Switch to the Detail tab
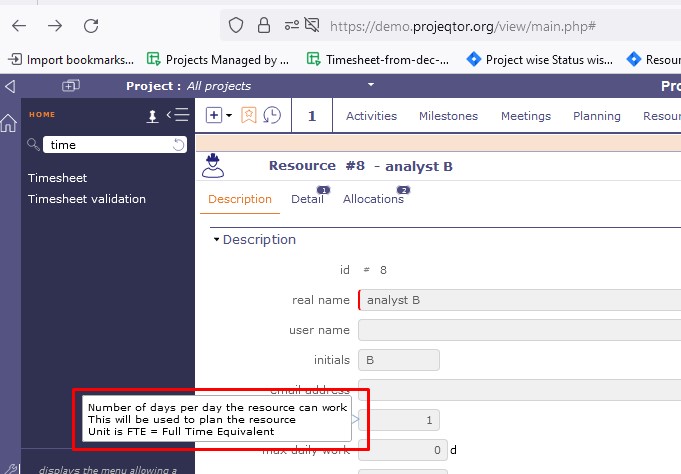Viewport: 681px width, 474px height. coord(307,199)
